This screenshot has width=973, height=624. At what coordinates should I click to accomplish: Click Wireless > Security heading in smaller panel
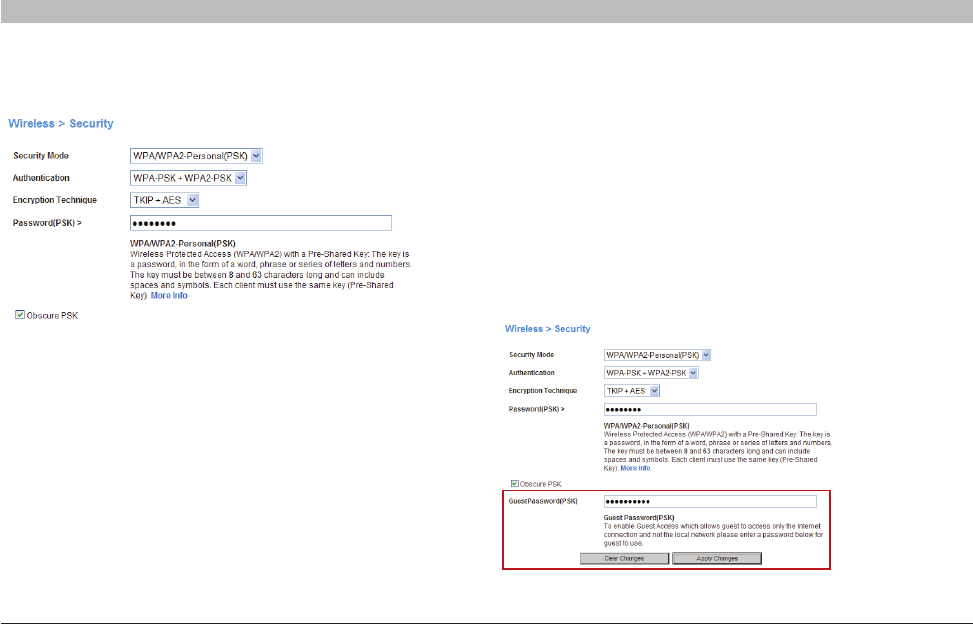547,329
